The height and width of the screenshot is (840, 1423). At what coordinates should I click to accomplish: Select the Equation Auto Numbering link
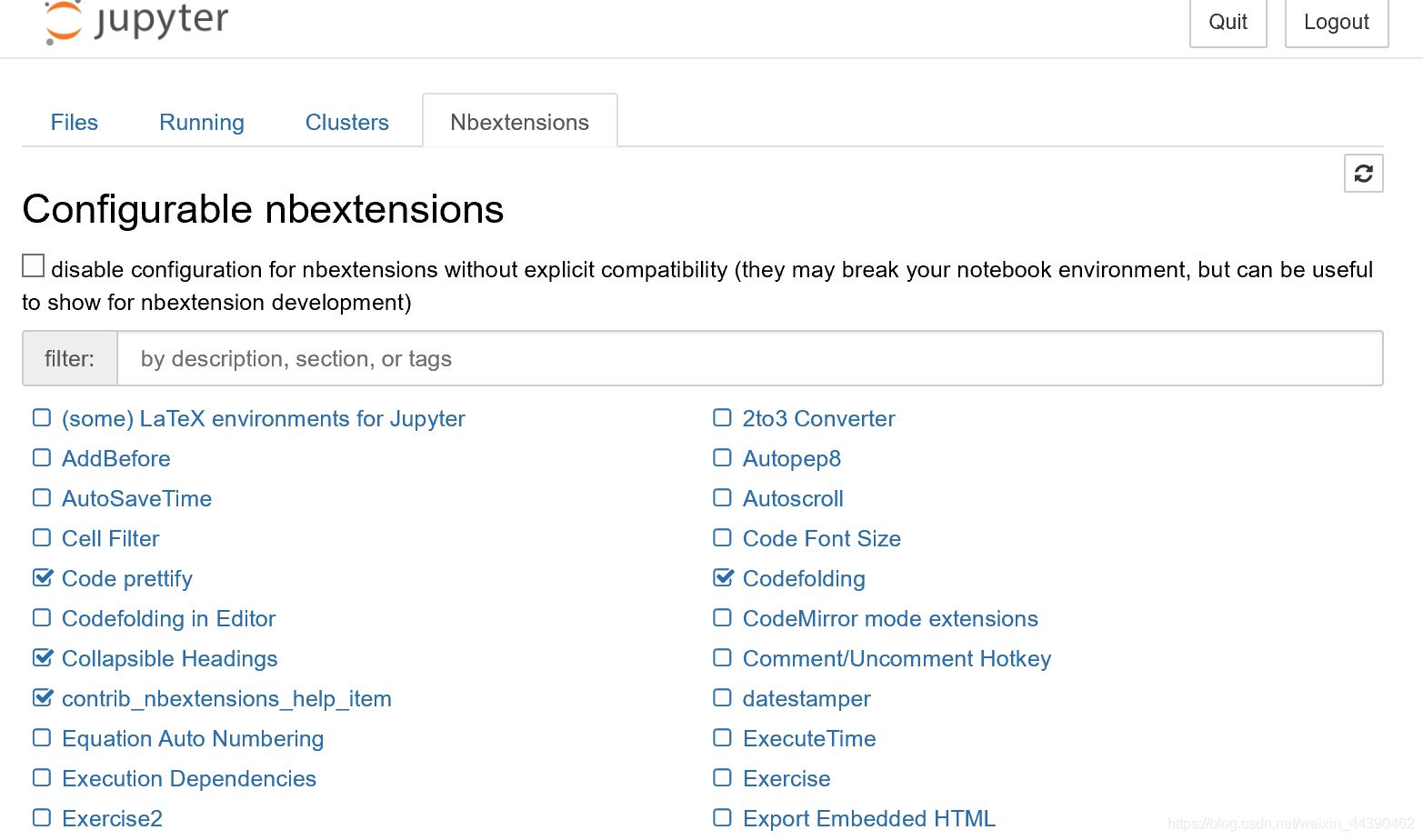[193, 739]
